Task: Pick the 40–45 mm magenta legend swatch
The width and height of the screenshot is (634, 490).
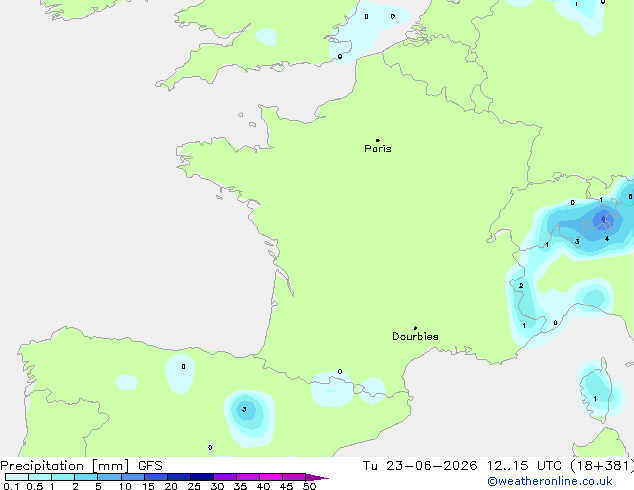Action: pos(271,477)
